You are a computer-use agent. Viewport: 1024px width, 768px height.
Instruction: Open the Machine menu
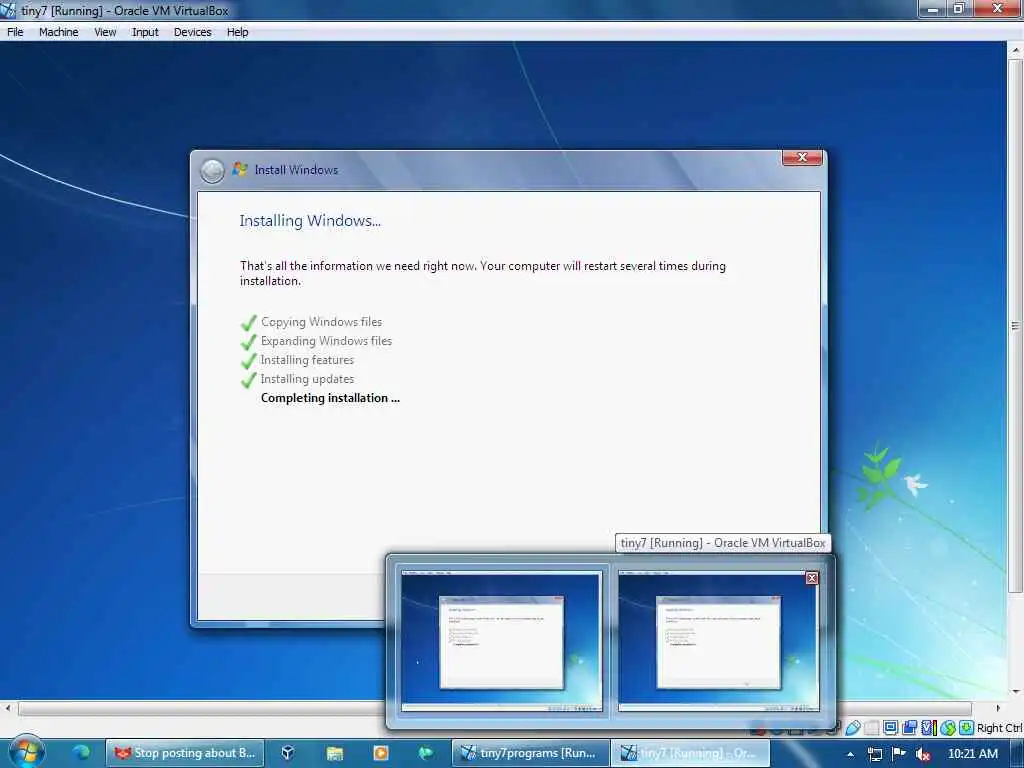pyautogui.click(x=58, y=32)
